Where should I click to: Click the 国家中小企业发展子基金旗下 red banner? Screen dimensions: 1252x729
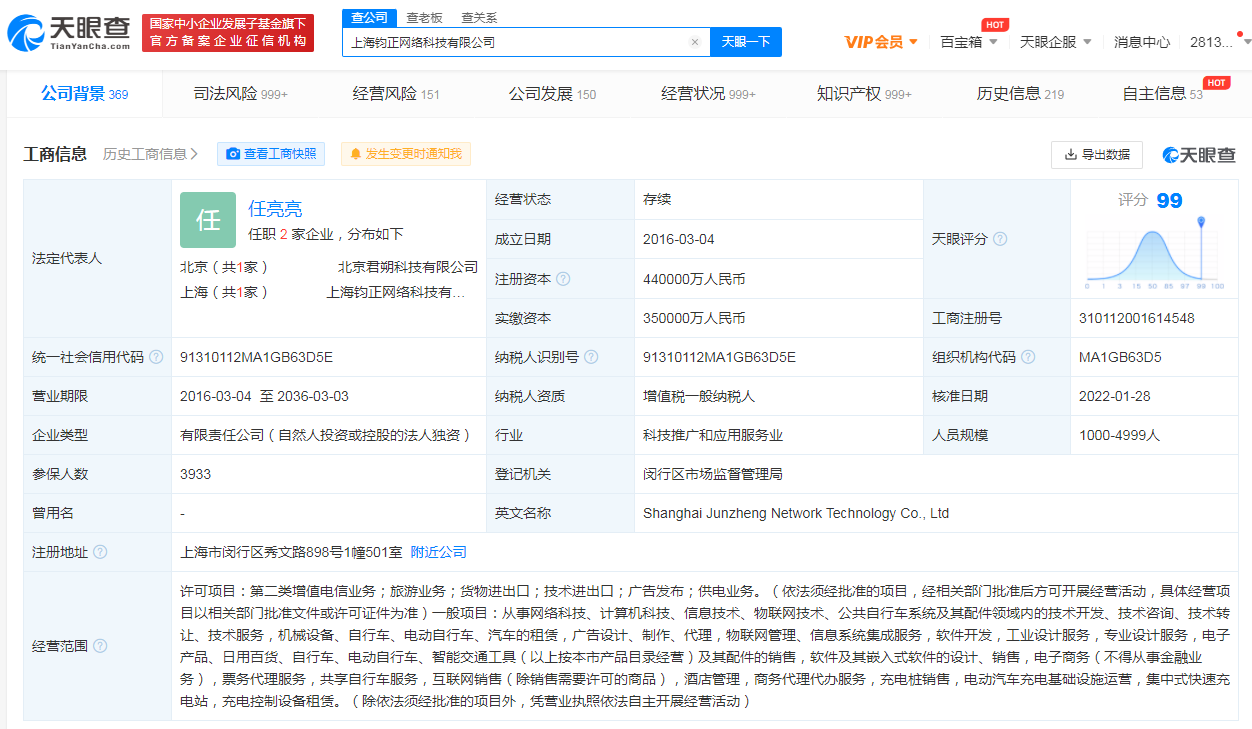click(228, 33)
